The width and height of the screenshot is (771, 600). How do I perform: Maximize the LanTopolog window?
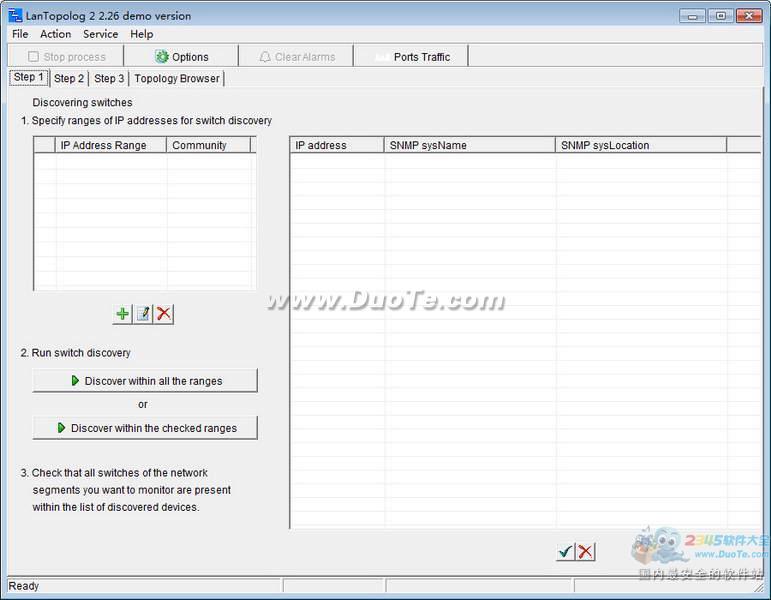(x=720, y=16)
